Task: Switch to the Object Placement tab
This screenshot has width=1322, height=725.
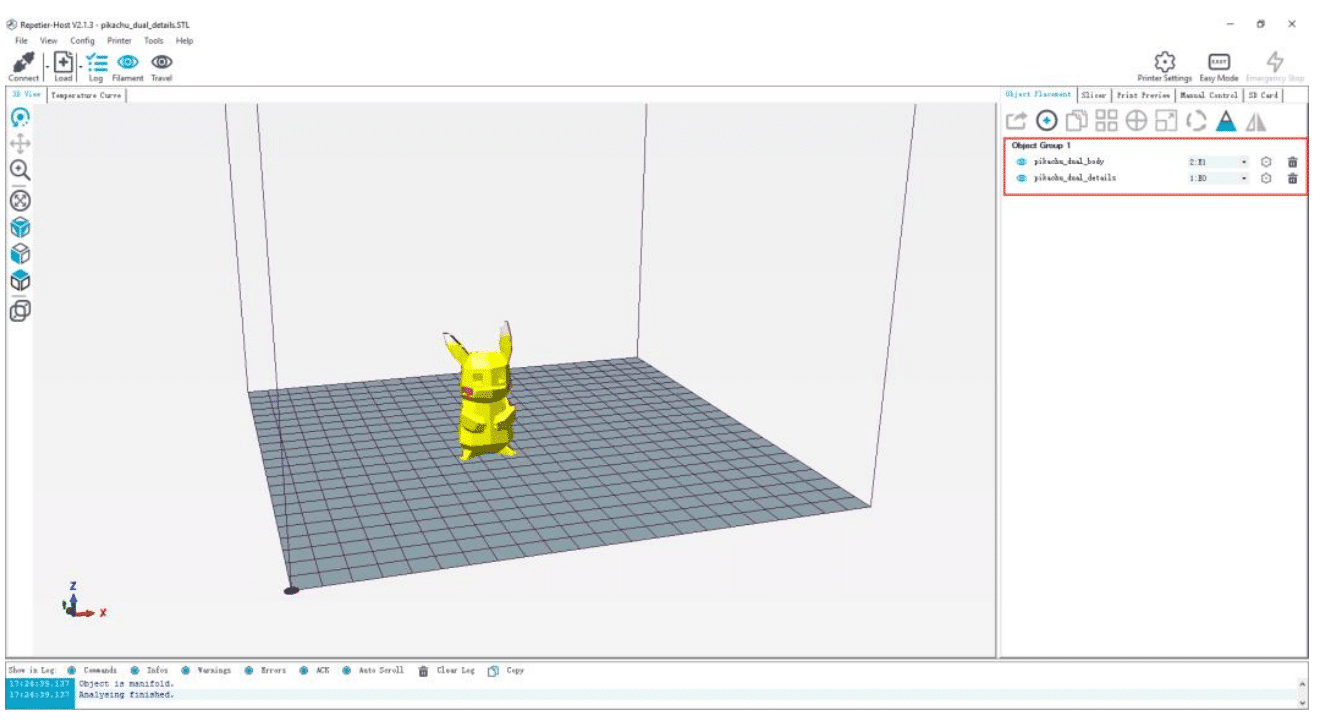Action: [x=1038, y=95]
